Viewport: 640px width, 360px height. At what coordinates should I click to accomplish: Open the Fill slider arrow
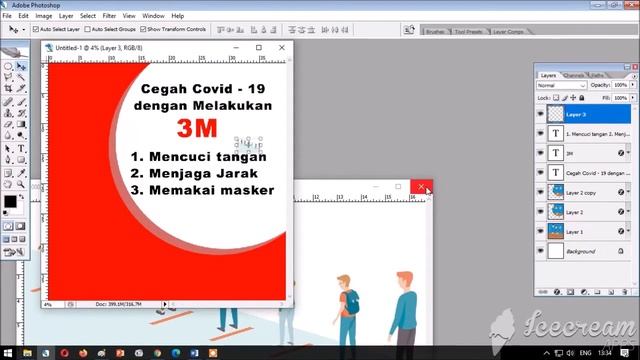(x=633, y=98)
